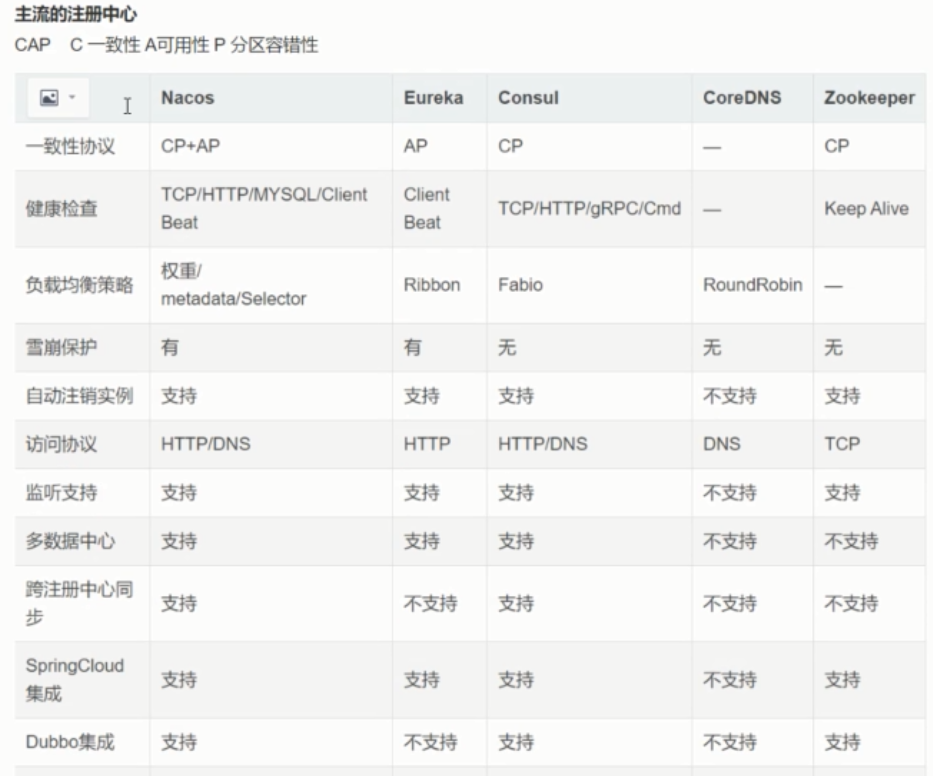This screenshot has width=933, height=776.
Task: Open the dropdown arrow beside the image icon
Action: click(72, 97)
